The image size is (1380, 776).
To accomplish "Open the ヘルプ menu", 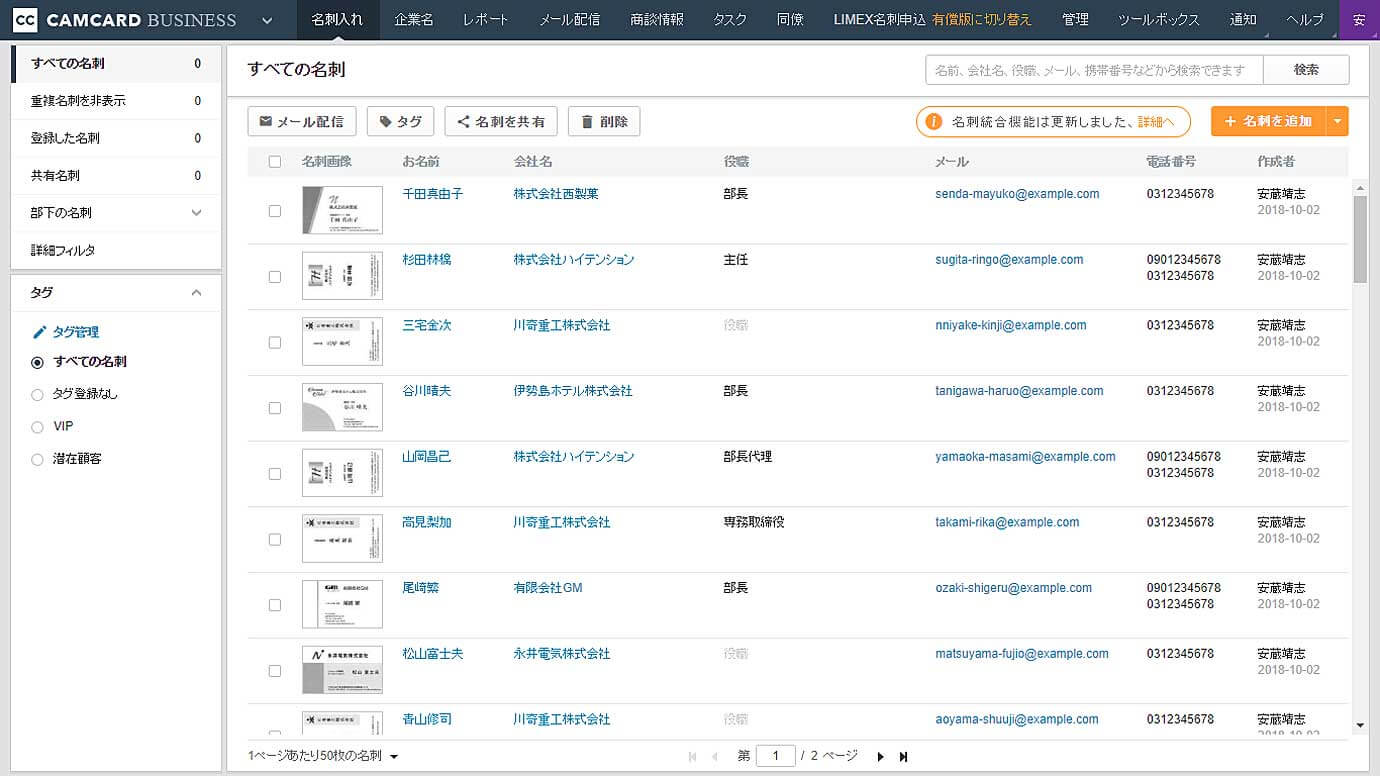I will pos(1305,20).
